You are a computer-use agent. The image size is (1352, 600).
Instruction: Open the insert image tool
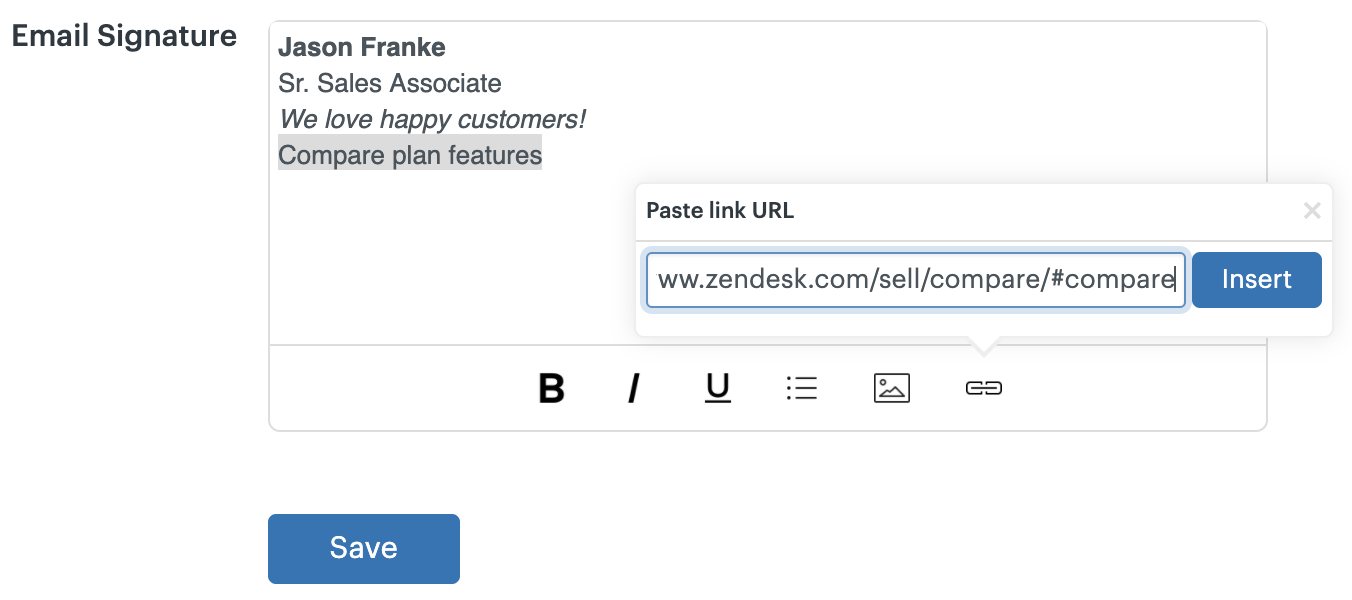point(890,388)
